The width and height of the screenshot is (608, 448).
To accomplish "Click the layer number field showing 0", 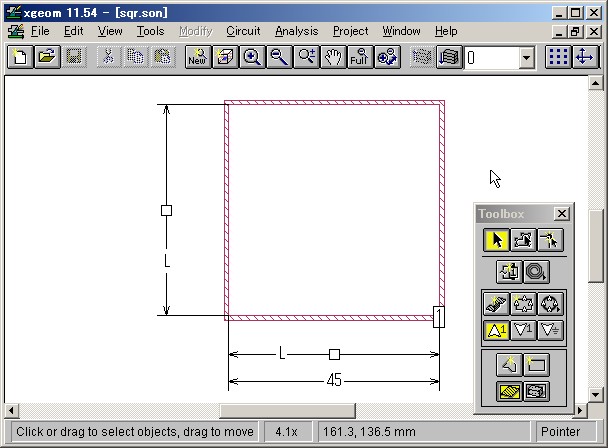I will coord(491,58).
